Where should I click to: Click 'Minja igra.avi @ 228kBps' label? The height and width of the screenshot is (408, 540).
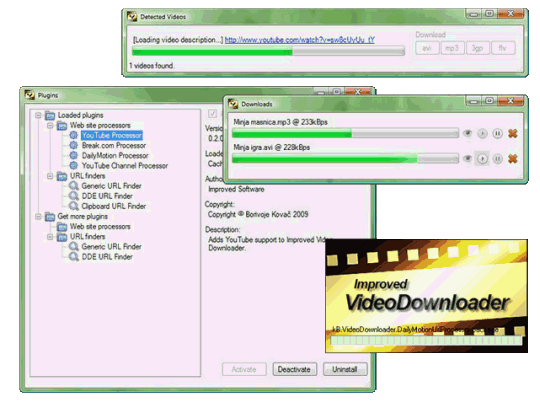pos(271,147)
